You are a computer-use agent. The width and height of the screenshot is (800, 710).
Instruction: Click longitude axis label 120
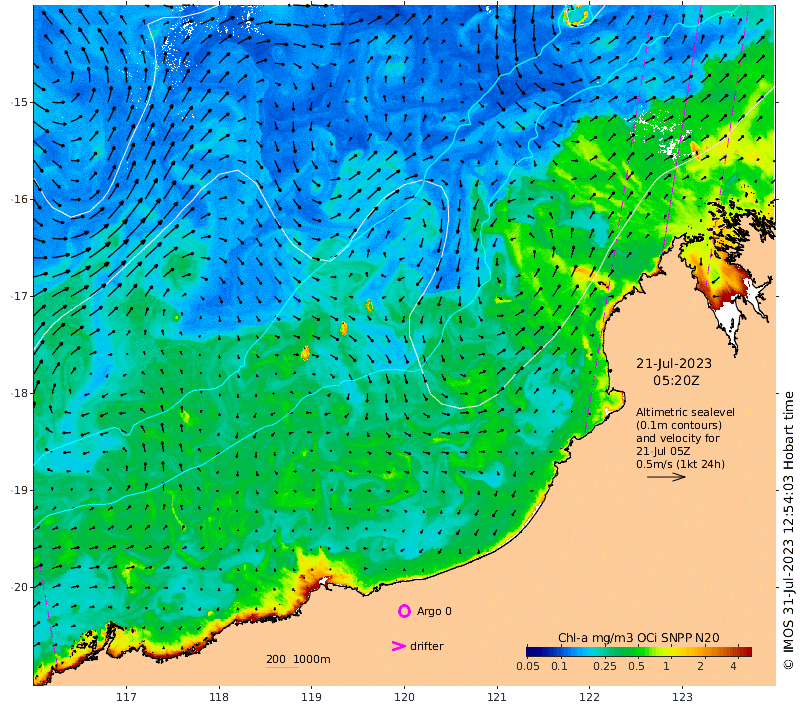click(404, 697)
